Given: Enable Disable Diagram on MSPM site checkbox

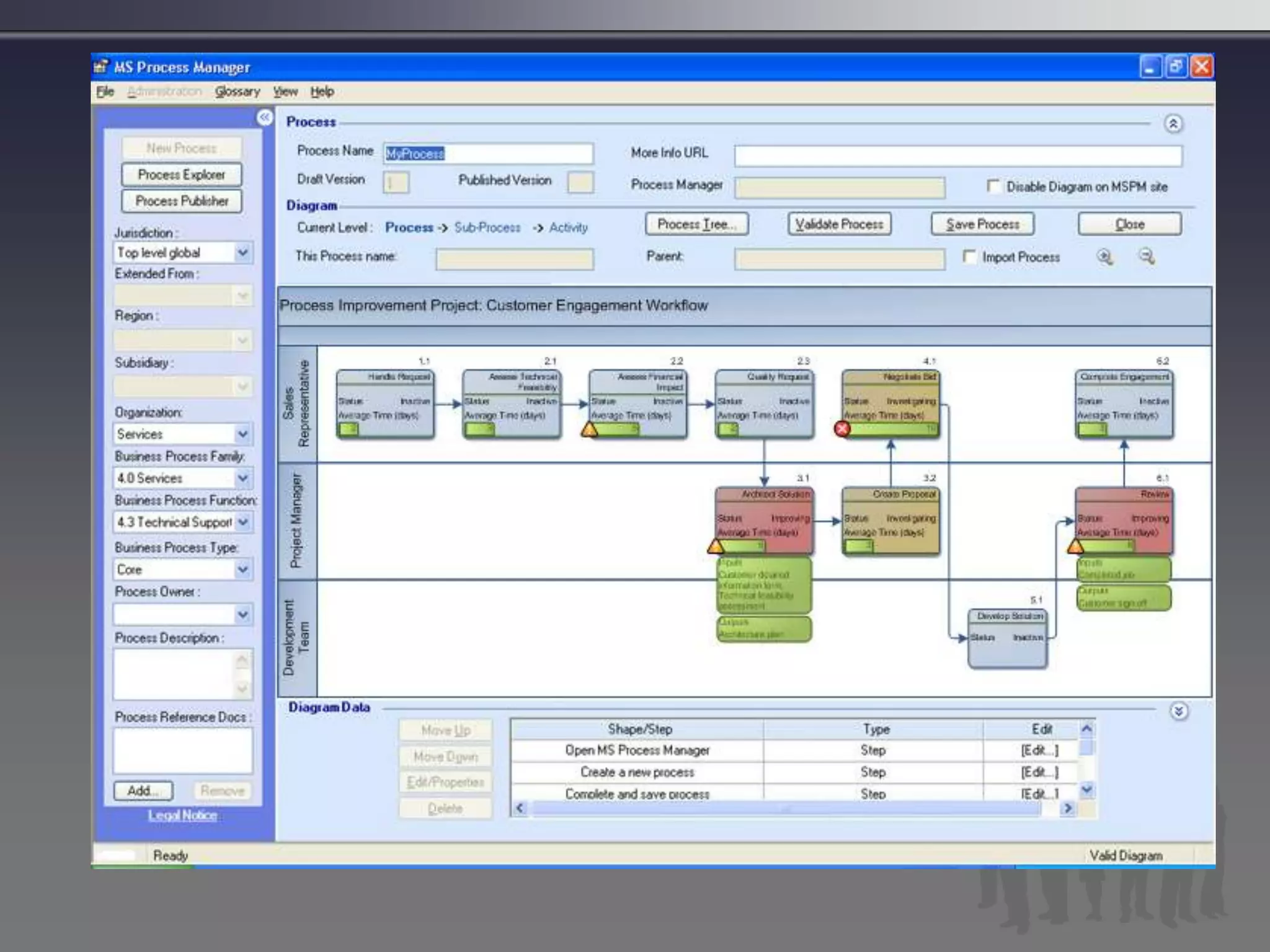Looking at the screenshot, I should click(x=993, y=186).
